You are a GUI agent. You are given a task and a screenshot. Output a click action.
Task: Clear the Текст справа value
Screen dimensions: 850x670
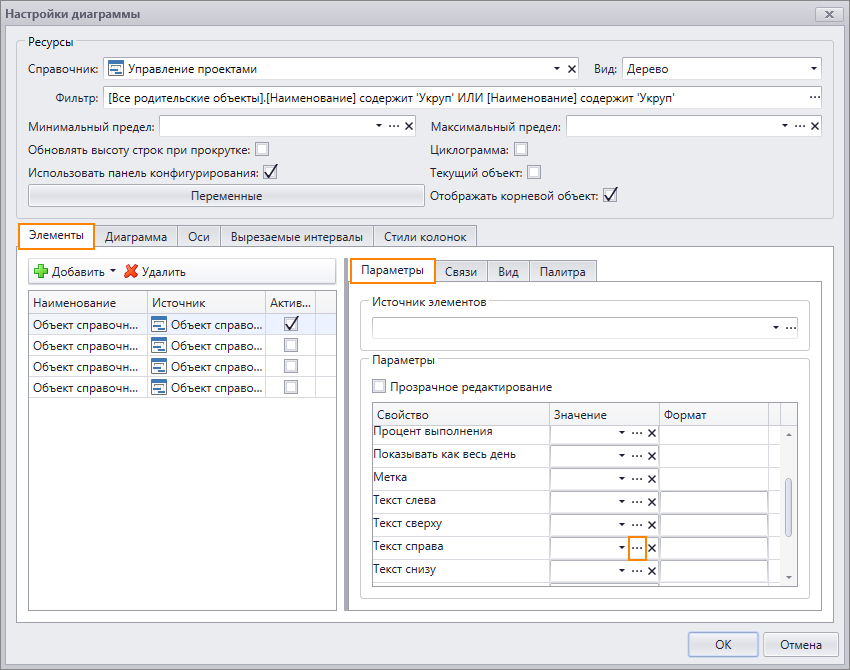click(x=652, y=548)
